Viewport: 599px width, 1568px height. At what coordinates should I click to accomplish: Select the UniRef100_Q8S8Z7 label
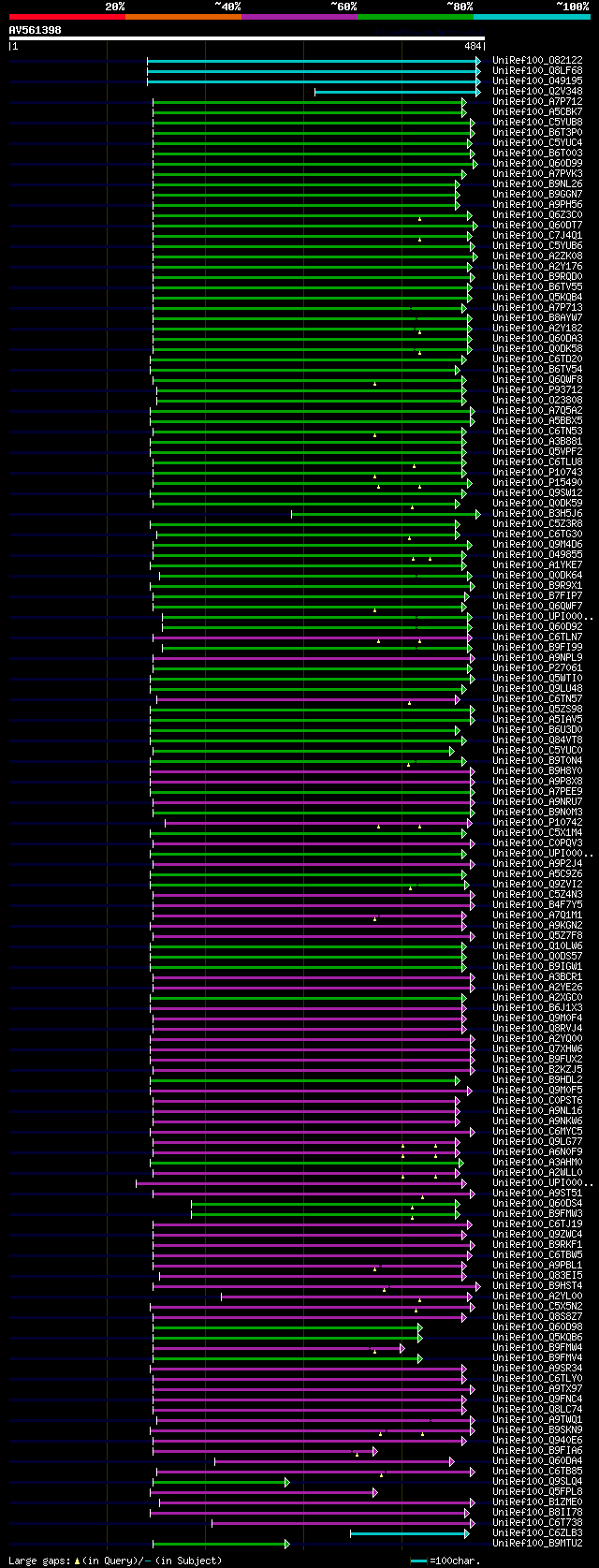pyautogui.click(x=537, y=1316)
